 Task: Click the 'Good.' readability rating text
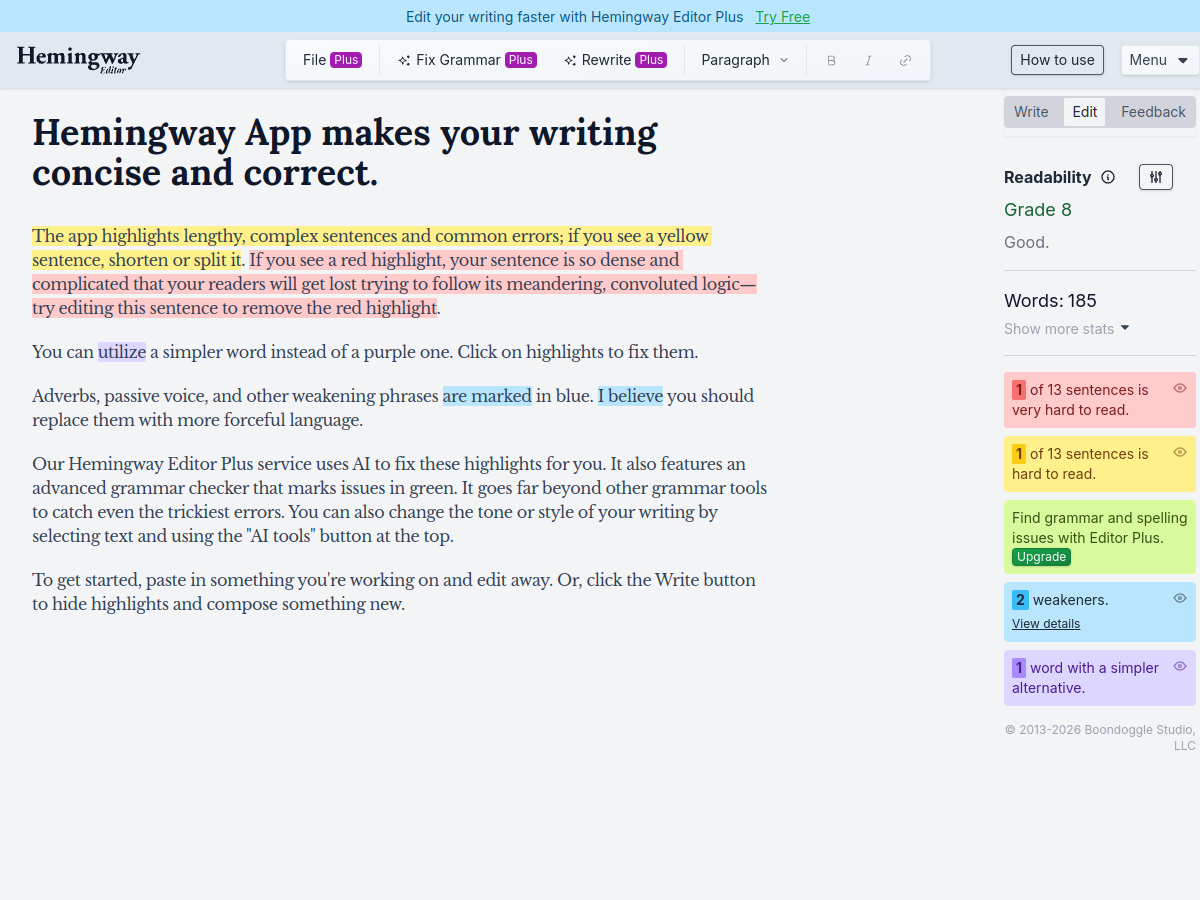1026,242
